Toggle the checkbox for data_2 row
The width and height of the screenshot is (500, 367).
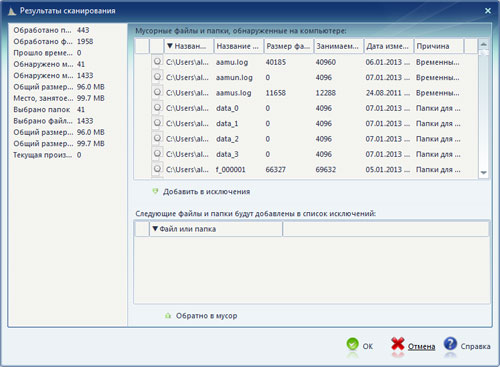pos(157,138)
